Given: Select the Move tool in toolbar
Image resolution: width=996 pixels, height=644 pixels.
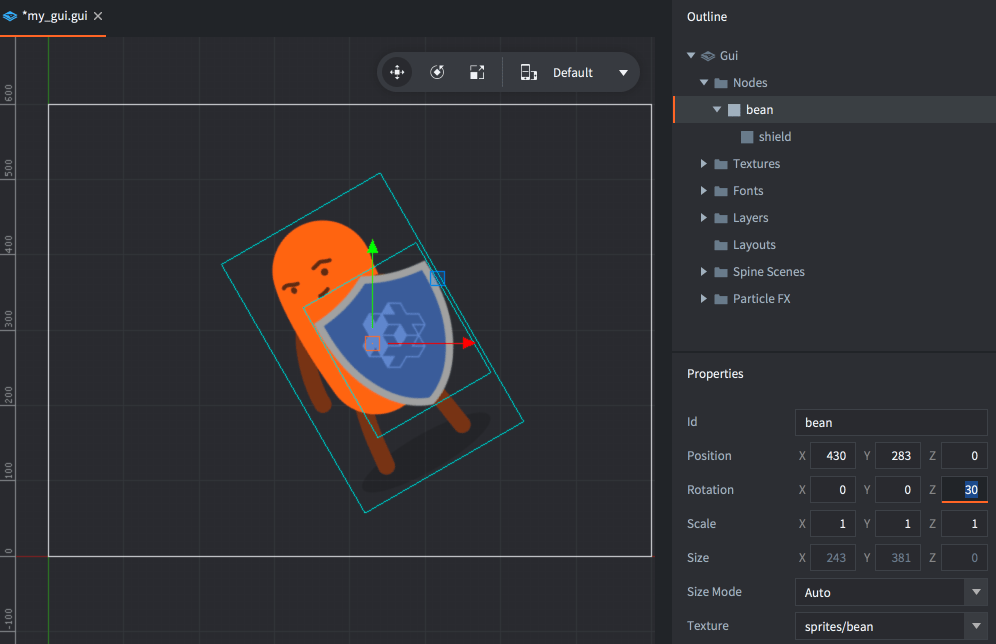Looking at the screenshot, I should pyautogui.click(x=397, y=72).
